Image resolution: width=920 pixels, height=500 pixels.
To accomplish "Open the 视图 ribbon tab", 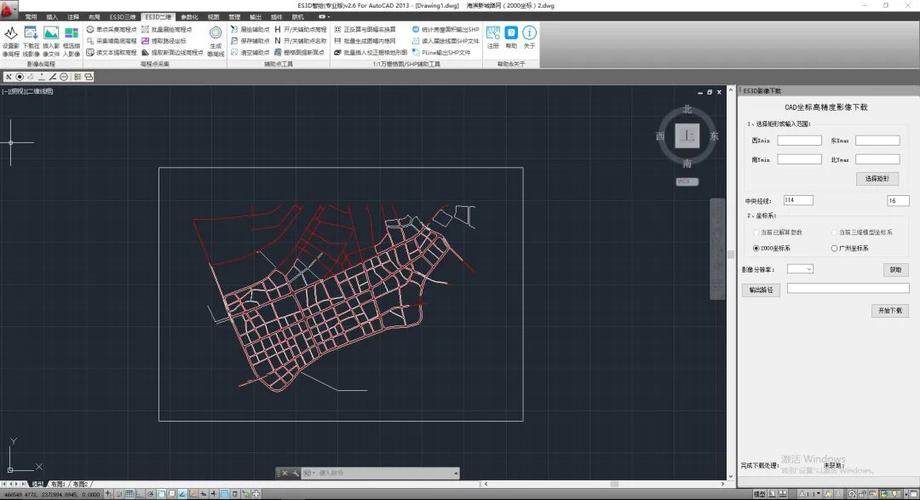I will 214,17.
